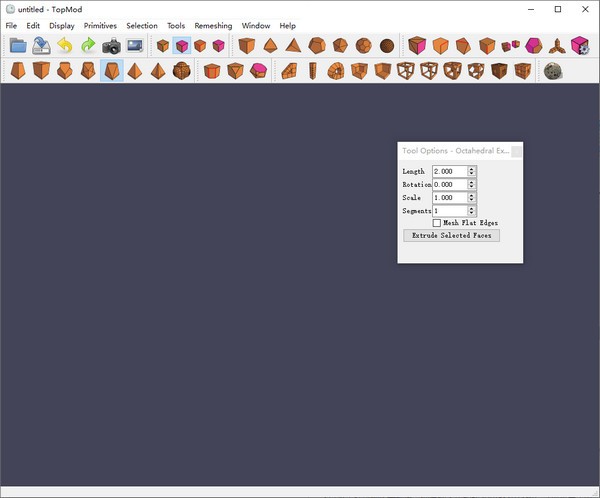Click the gray rock-like mesh icon

pos(553,71)
